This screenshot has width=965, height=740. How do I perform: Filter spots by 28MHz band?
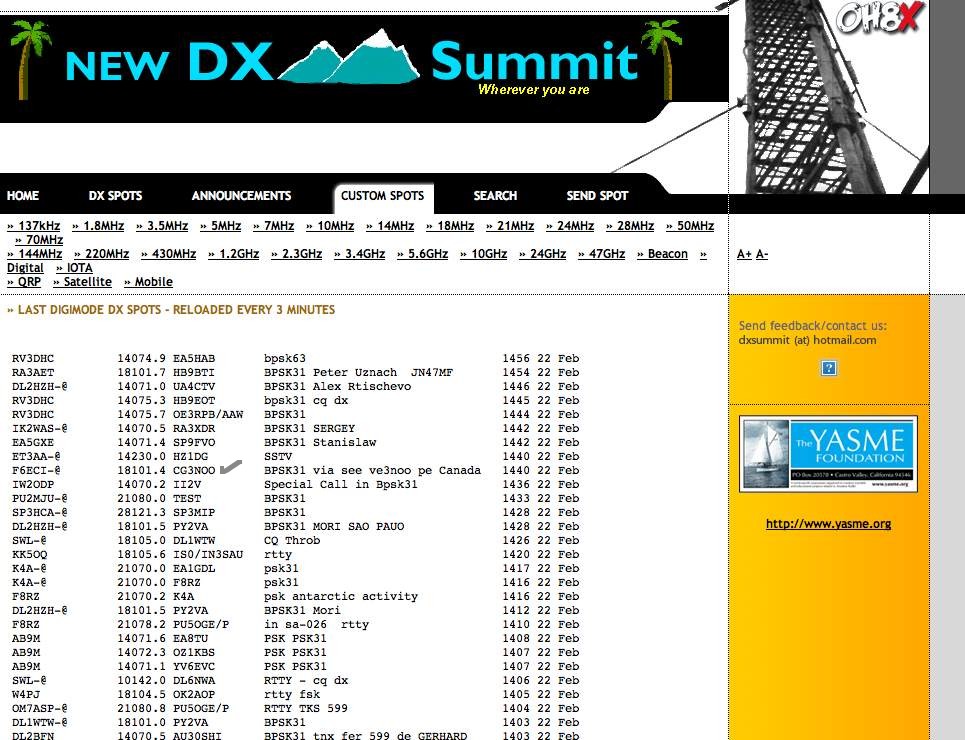tap(630, 226)
